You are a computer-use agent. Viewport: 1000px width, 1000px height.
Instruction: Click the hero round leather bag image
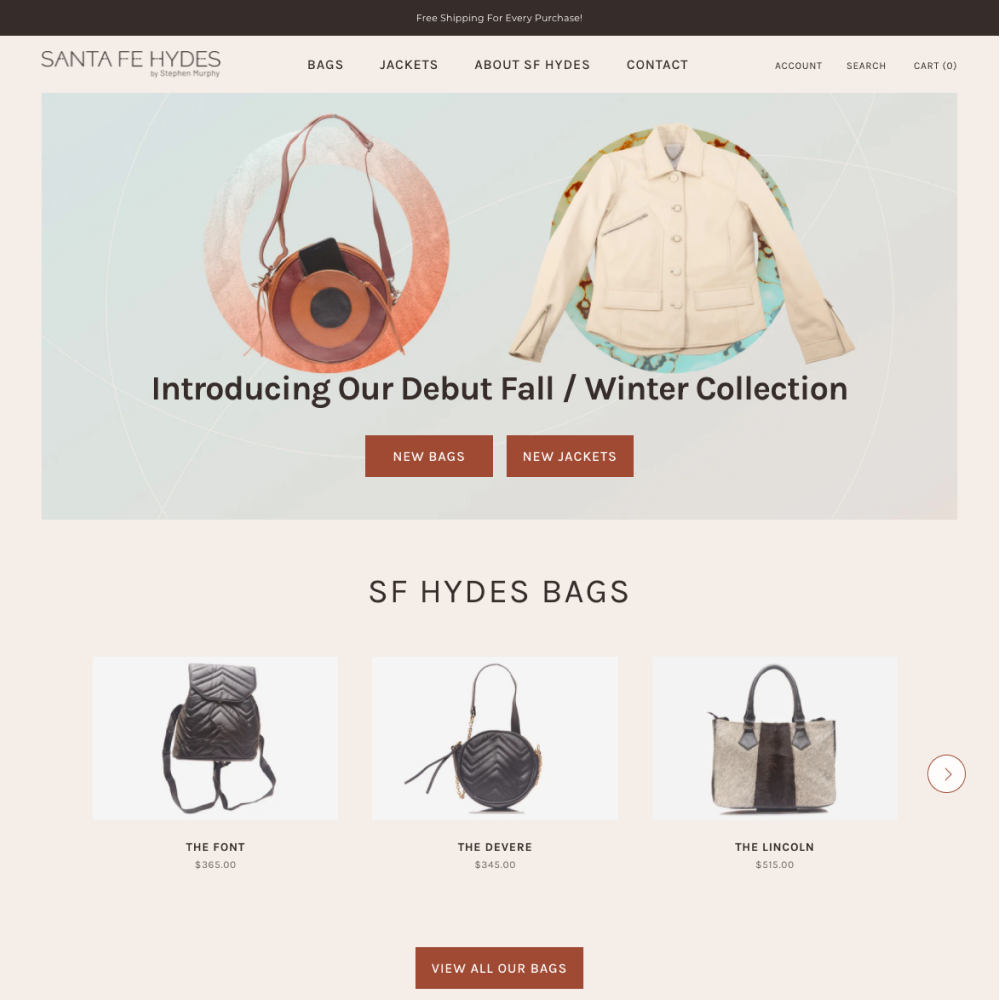click(x=327, y=242)
